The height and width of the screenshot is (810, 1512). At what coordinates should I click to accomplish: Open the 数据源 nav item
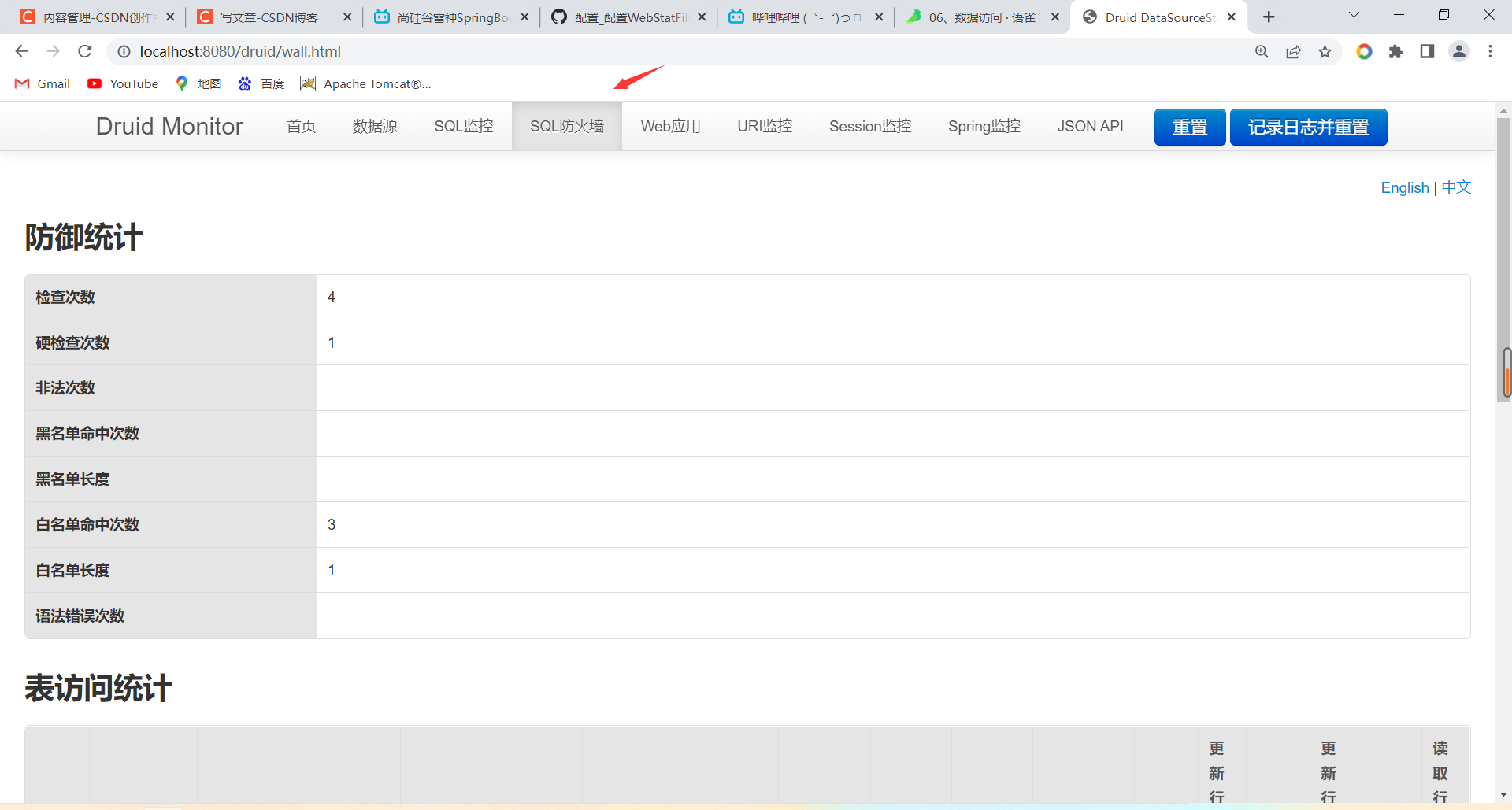point(375,126)
